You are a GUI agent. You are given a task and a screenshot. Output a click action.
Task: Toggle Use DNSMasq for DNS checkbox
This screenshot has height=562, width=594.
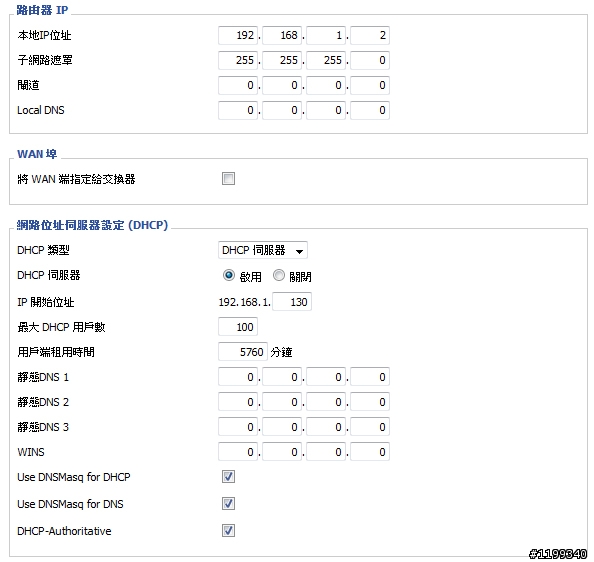click(x=228, y=504)
